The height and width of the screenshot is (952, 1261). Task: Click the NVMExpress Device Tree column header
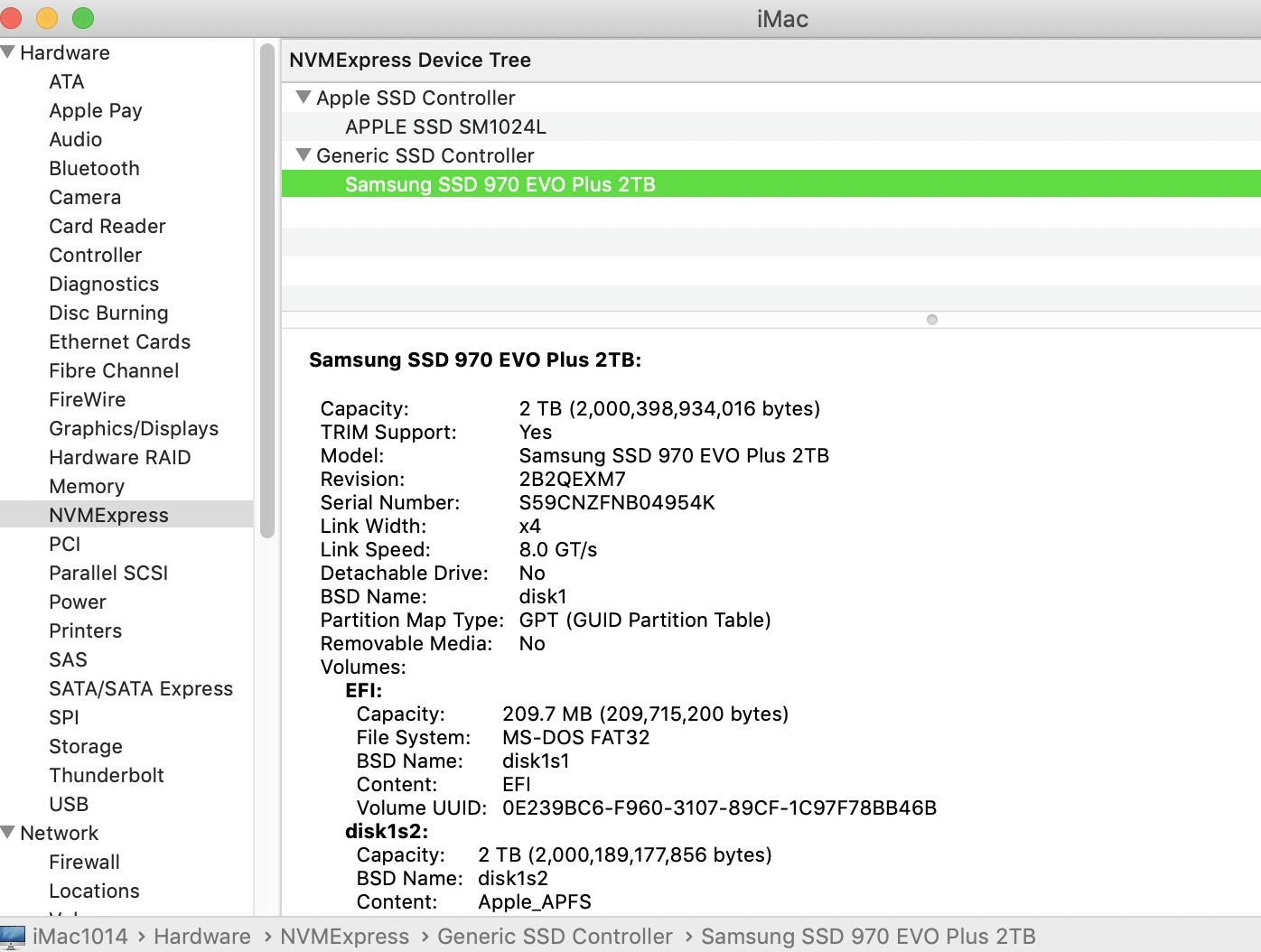point(771,60)
